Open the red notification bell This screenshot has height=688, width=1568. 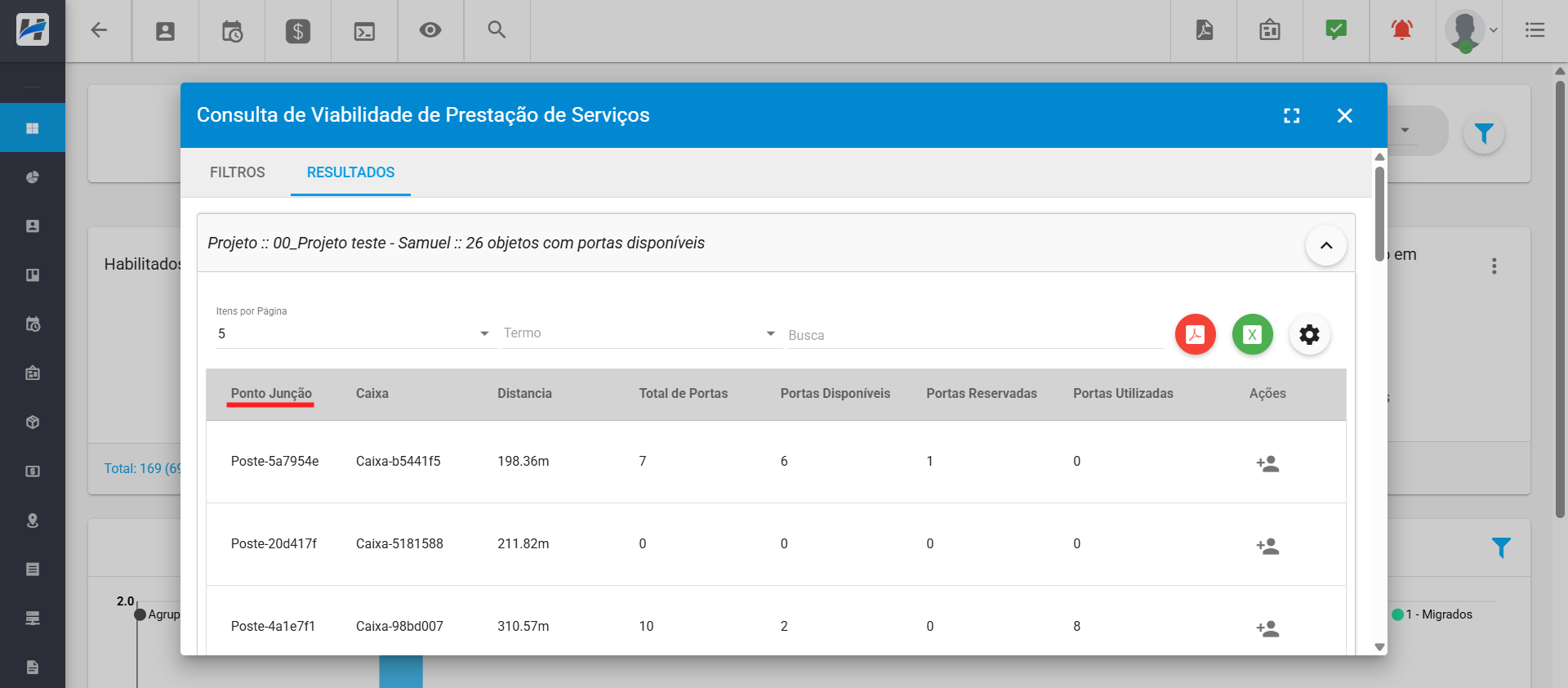1401,31
